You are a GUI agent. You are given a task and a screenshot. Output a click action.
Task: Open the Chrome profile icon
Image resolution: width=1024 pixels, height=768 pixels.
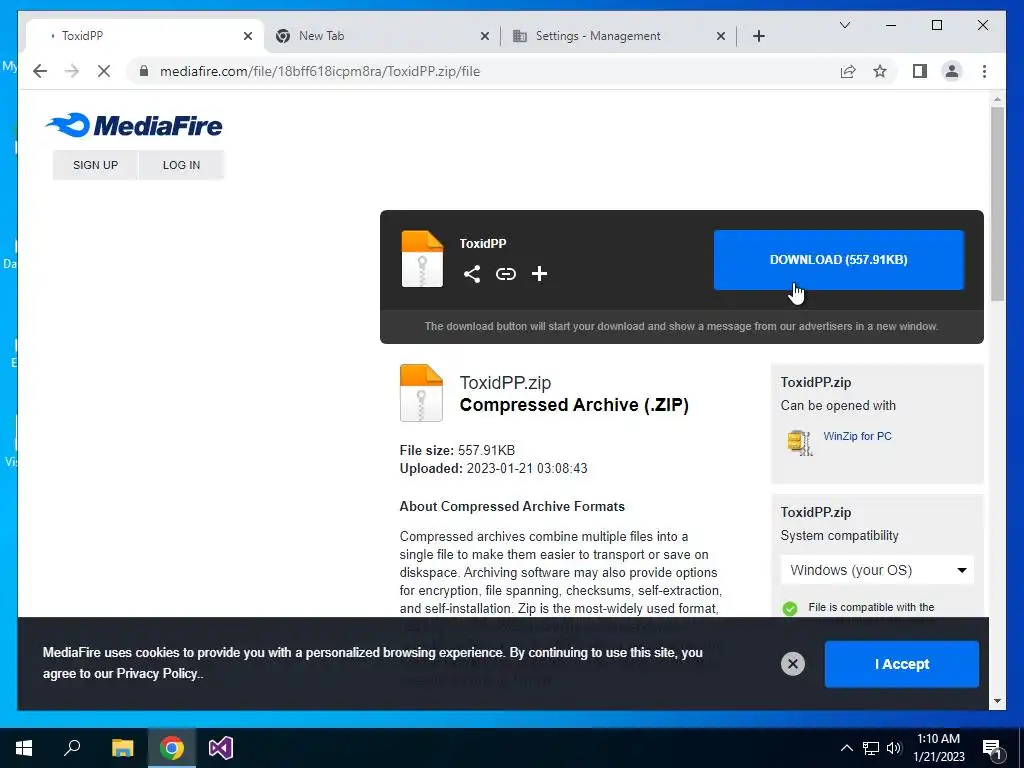[952, 71]
